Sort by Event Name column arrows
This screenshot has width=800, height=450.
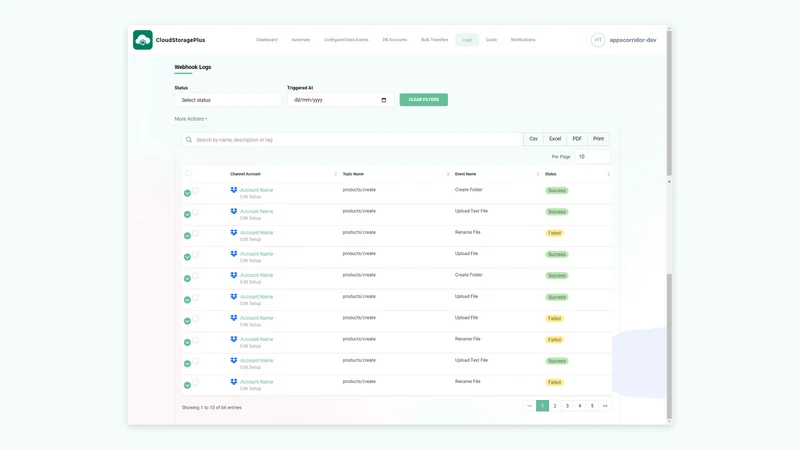538,174
